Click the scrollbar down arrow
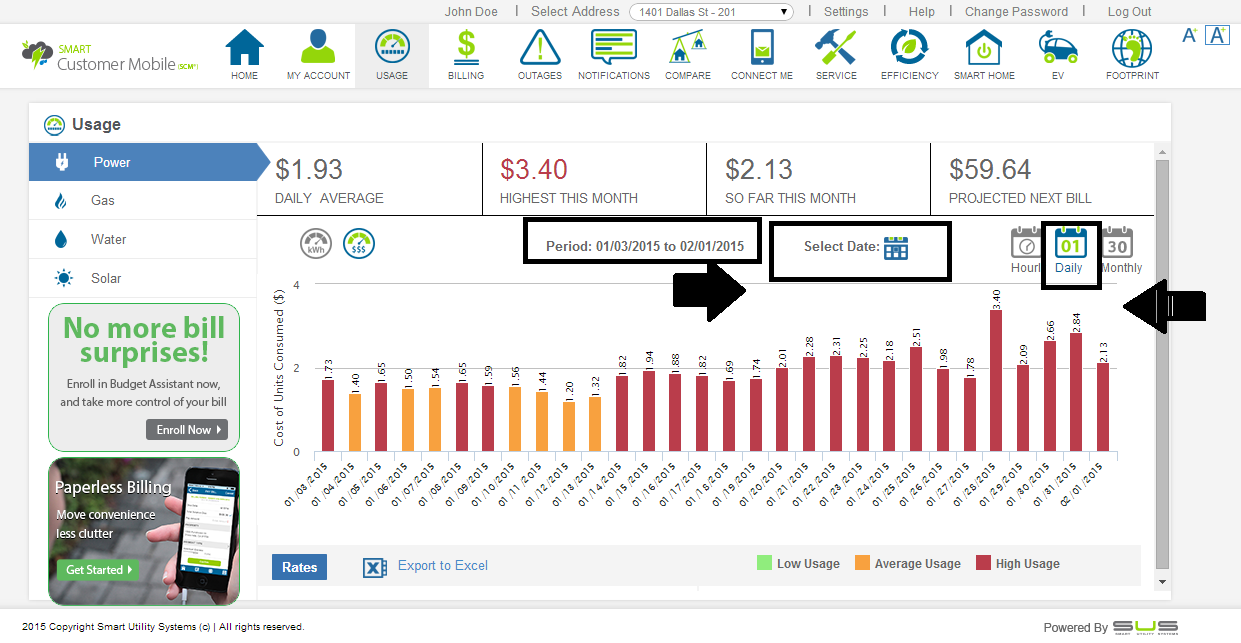The height and width of the screenshot is (643, 1241). coord(1161,581)
